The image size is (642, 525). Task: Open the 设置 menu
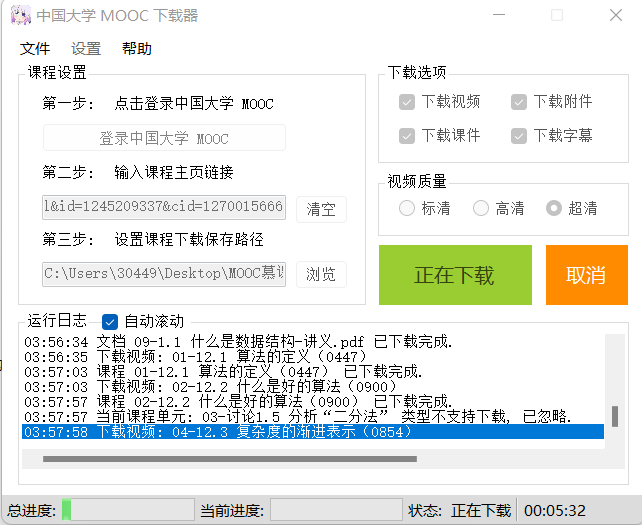click(86, 49)
